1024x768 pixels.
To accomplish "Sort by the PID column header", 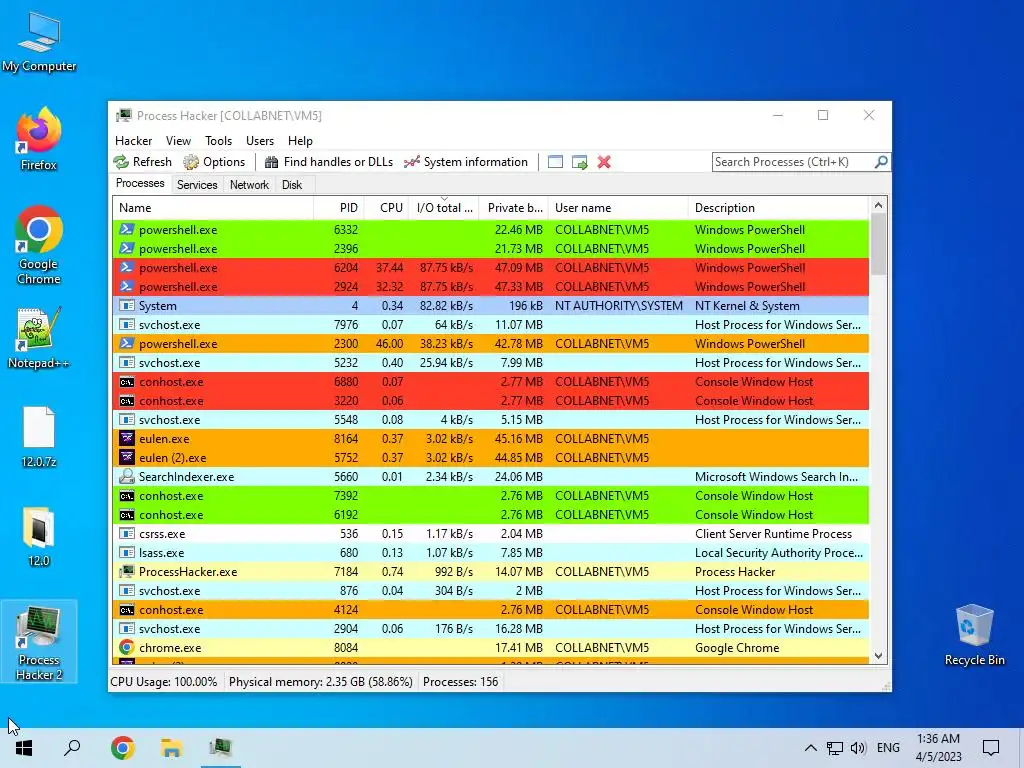I will click(339, 208).
